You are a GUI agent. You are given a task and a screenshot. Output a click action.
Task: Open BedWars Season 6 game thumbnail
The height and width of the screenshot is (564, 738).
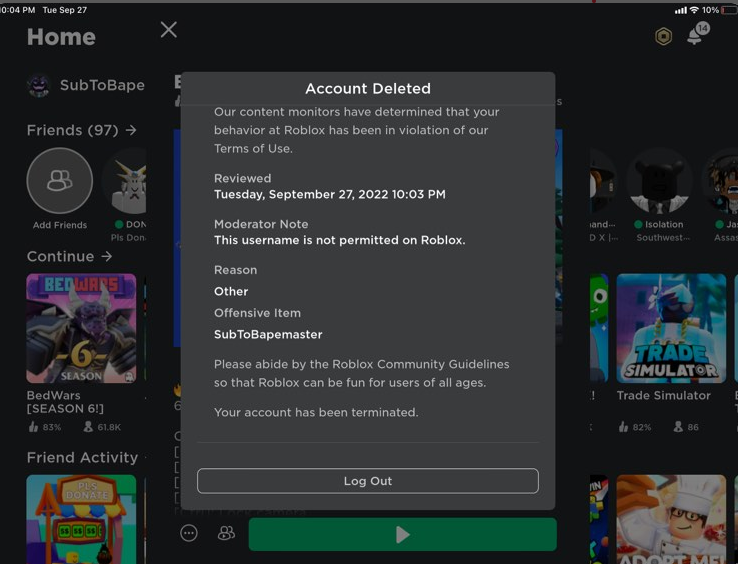pyautogui.click(x=81, y=328)
